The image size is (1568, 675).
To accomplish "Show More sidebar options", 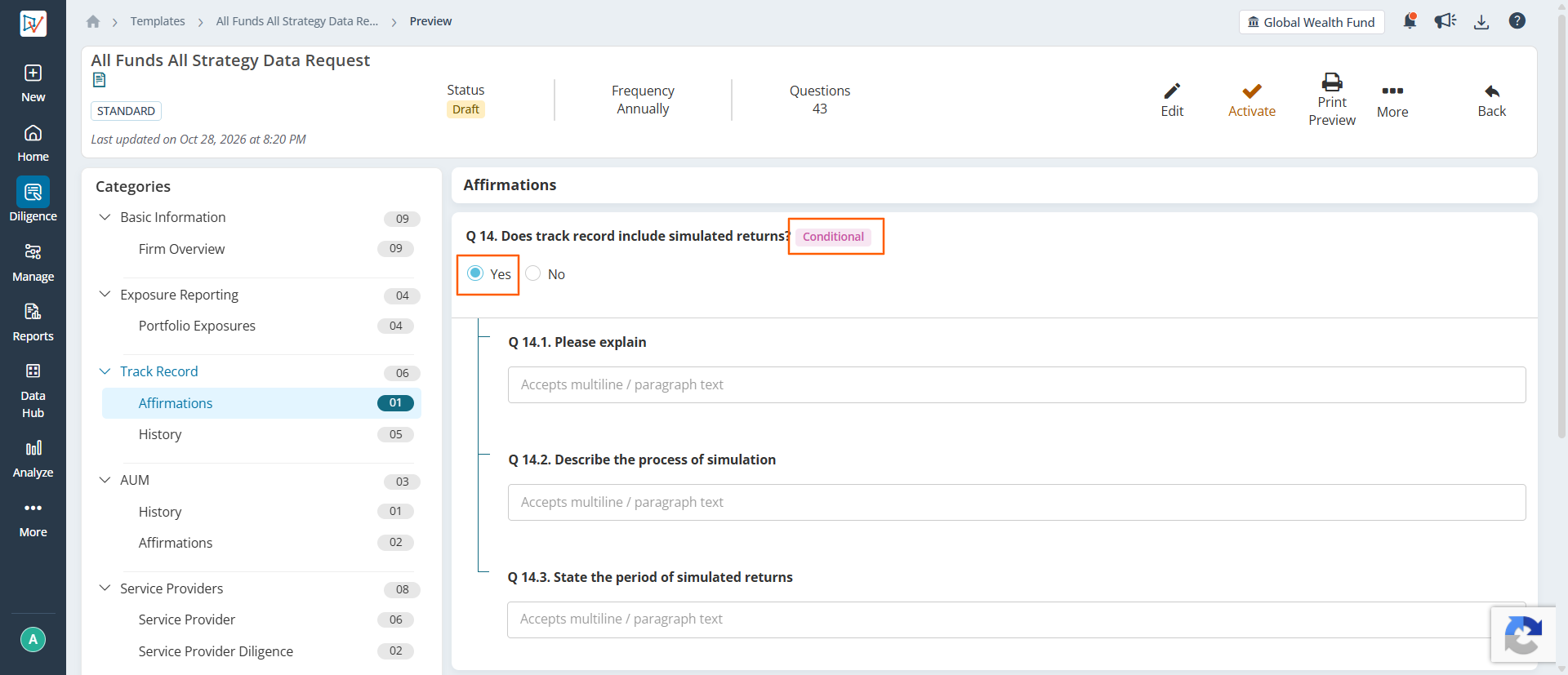I will (x=33, y=519).
